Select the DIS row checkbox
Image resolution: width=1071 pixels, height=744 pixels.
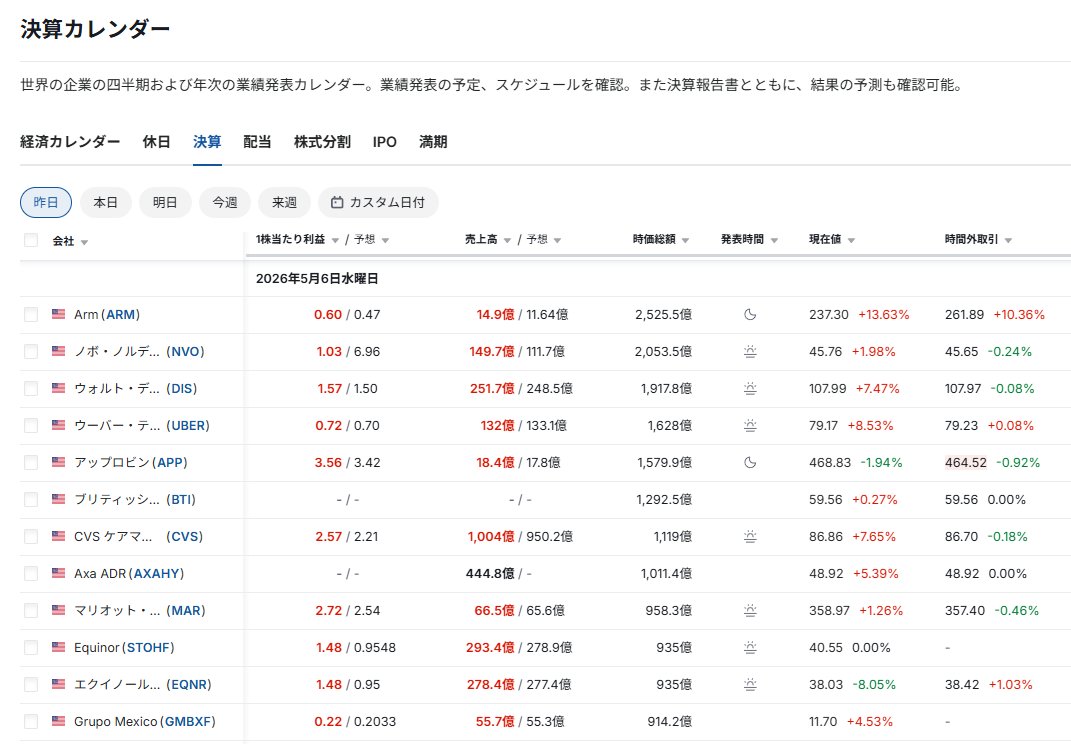click(x=31, y=388)
